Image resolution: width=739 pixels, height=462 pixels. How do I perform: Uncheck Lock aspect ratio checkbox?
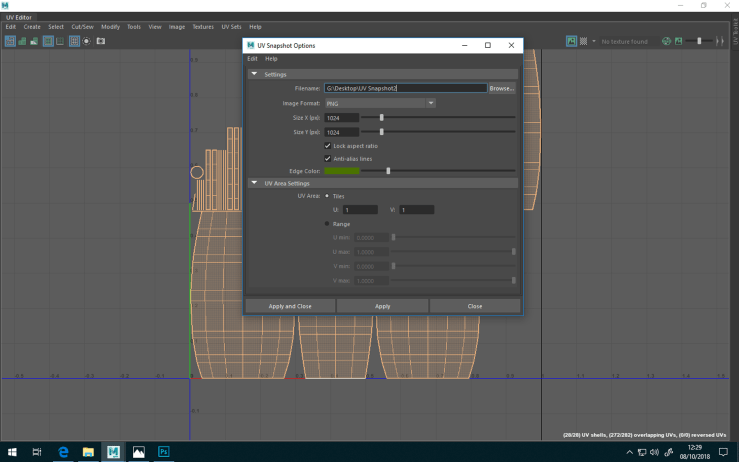point(328,146)
